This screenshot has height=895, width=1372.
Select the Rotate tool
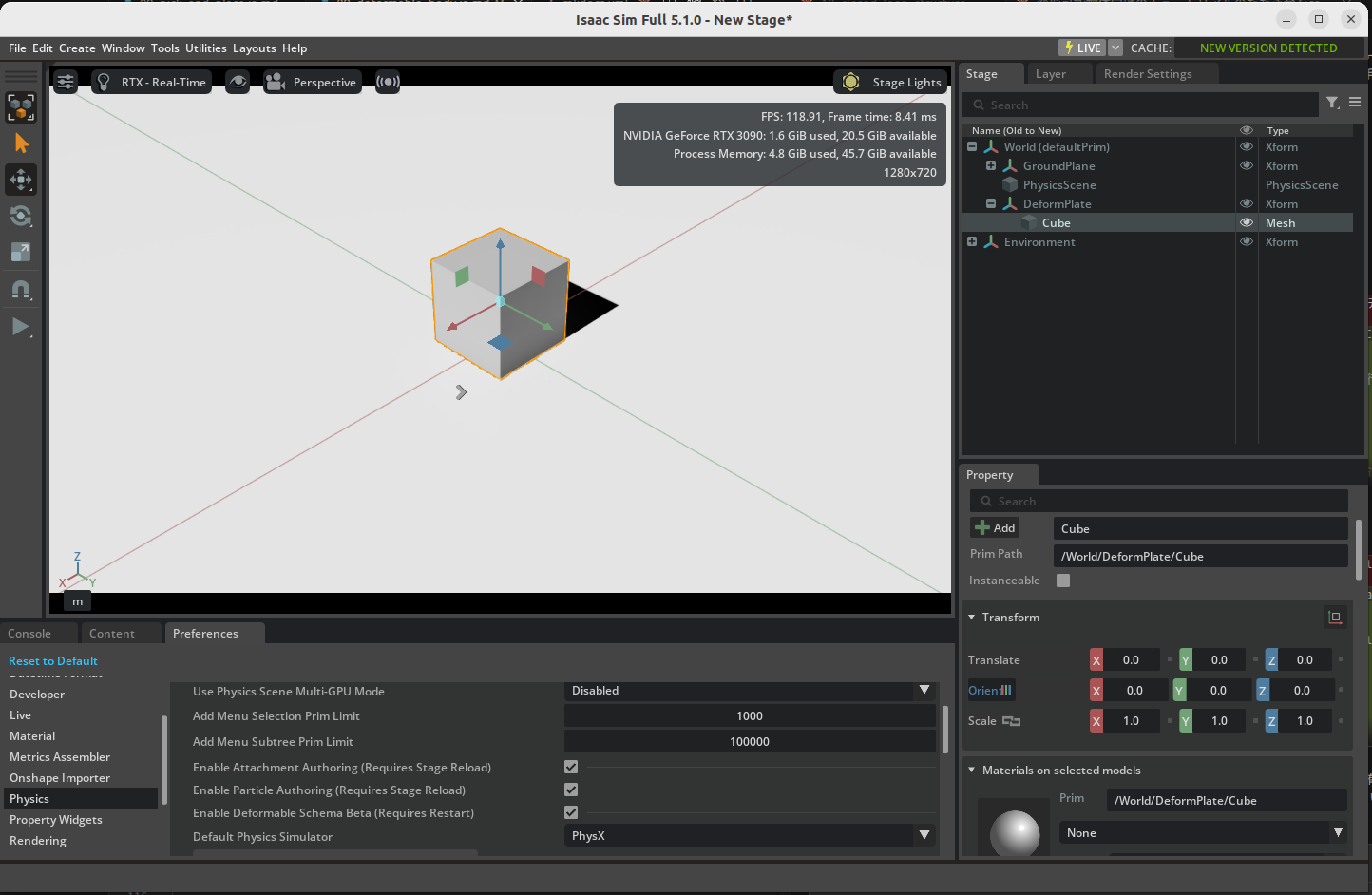point(21,216)
